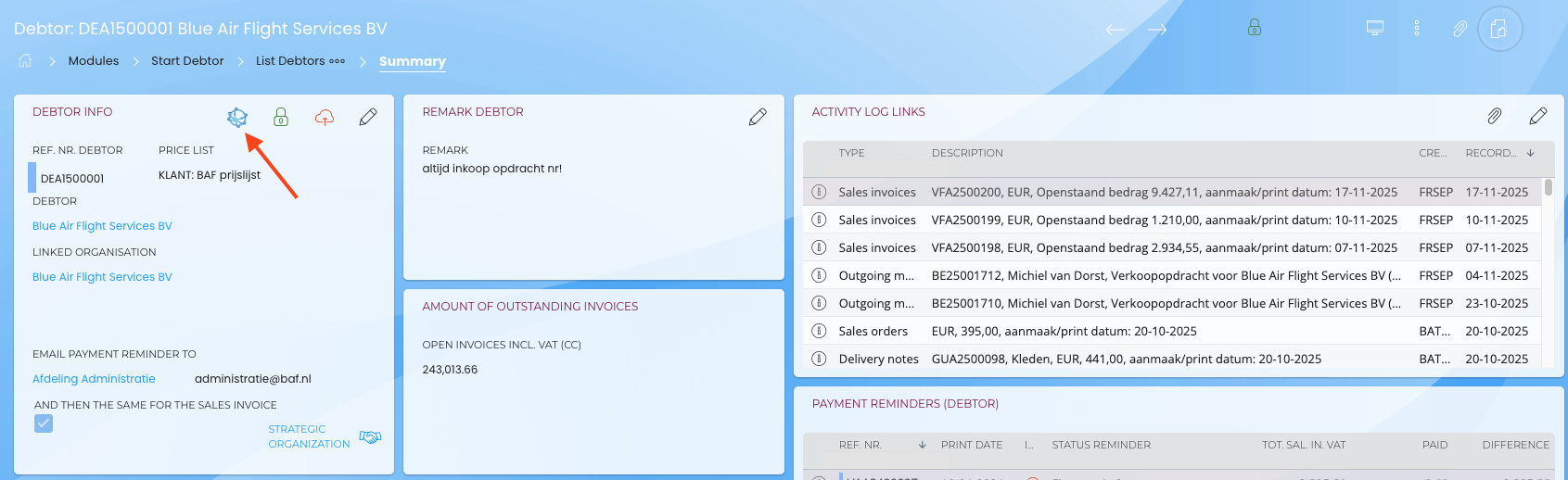Edit the Remark Debtor panel
Image resolution: width=1568 pixels, height=480 pixels.
coord(758,117)
